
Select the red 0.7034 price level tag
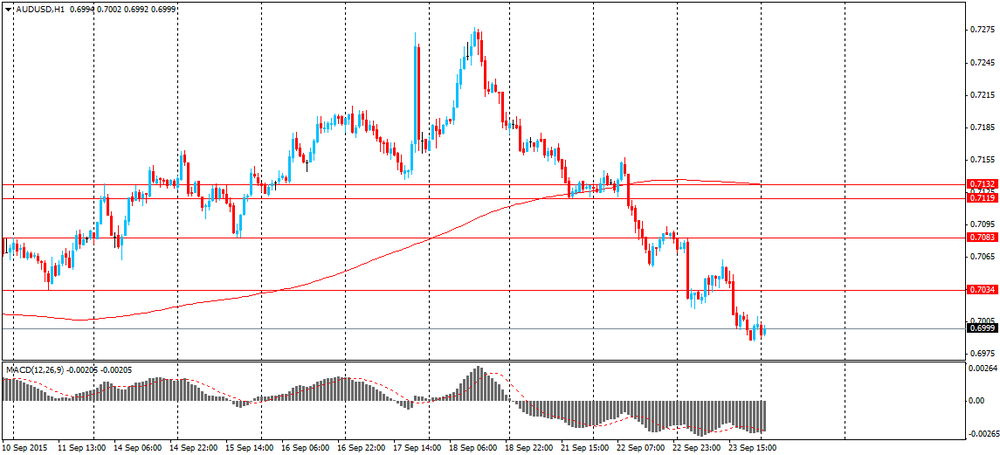pyautogui.click(x=981, y=290)
